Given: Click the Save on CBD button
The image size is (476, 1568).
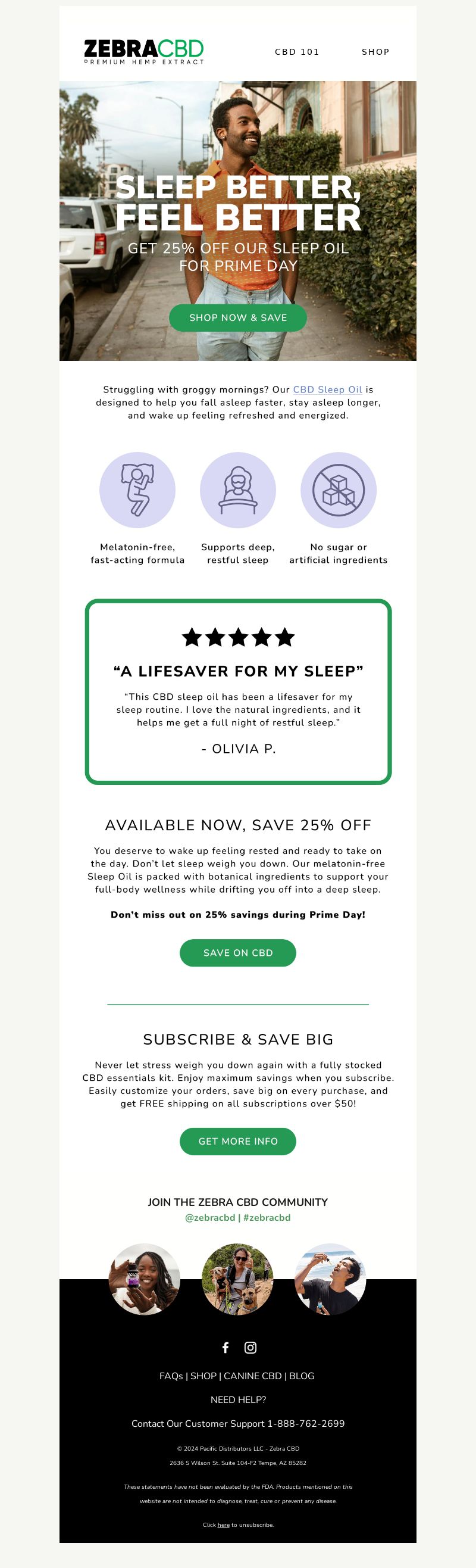Looking at the screenshot, I should (x=237, y=953).
